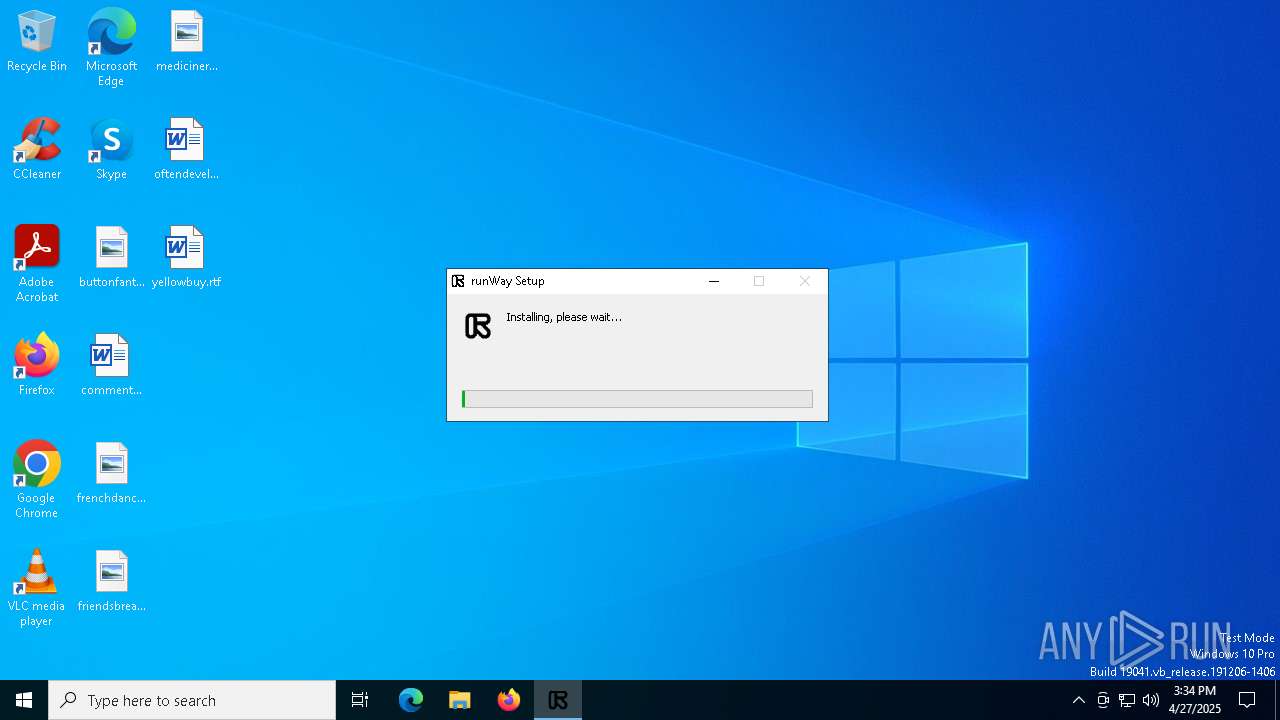Select the CCleaner desktop shortcut

pyautogui.click(x=37, y=149)
